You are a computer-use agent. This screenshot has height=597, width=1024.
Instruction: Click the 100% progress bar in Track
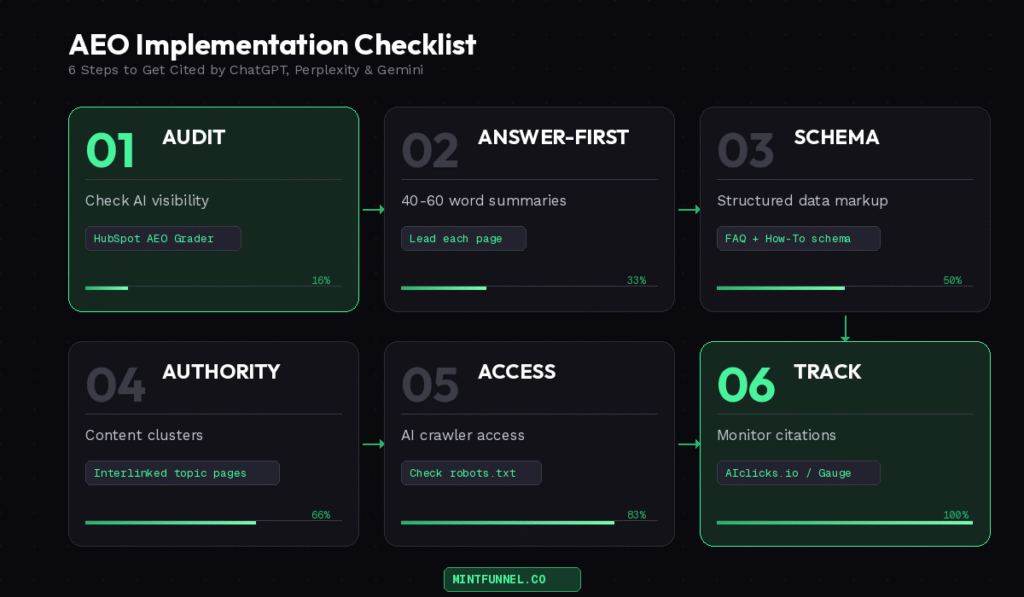click(x=844, y=522)
